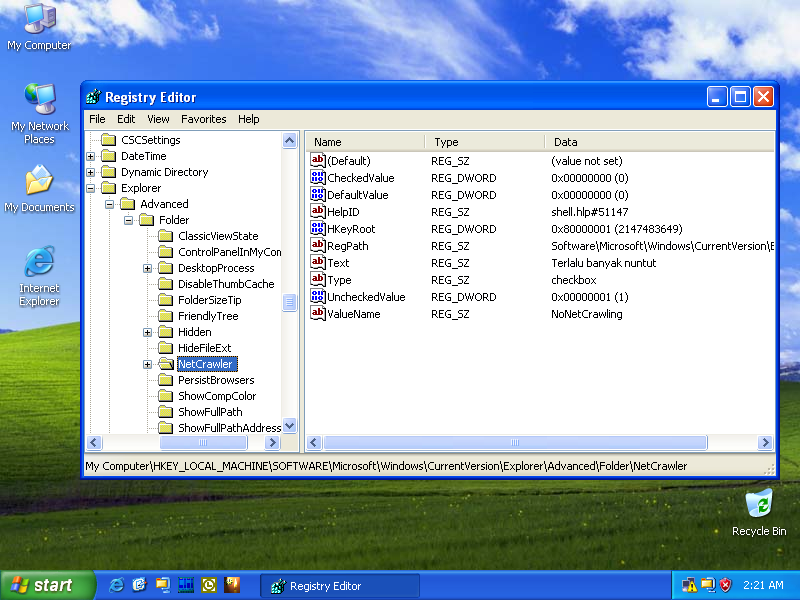This screenshot has width=800, height=600.
Task: Click the ValueName string value icon
Action: click(x=318, y=313)
